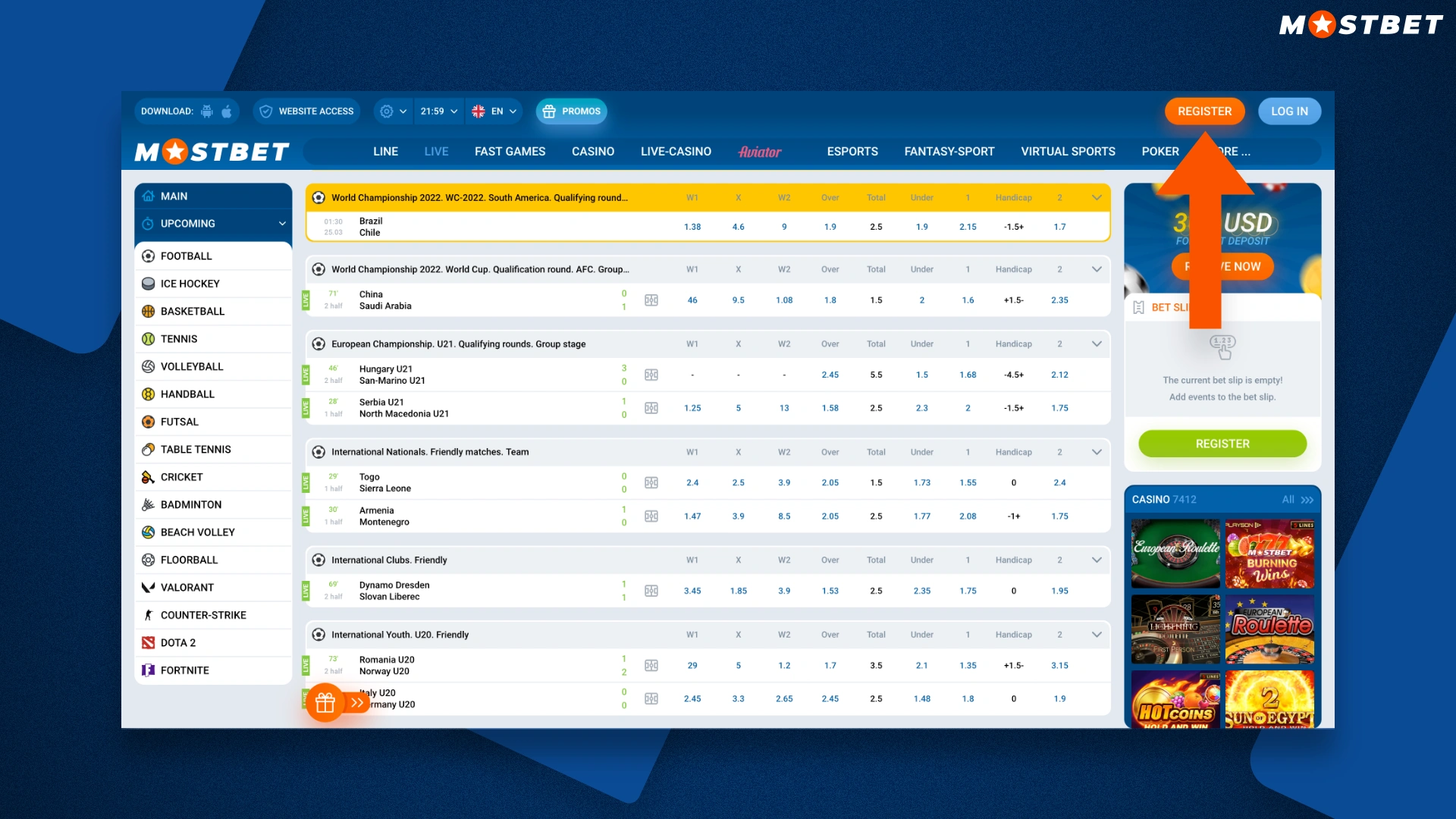
Task: Collapse the AFC Qualification round section
Action: (1097, 269)
